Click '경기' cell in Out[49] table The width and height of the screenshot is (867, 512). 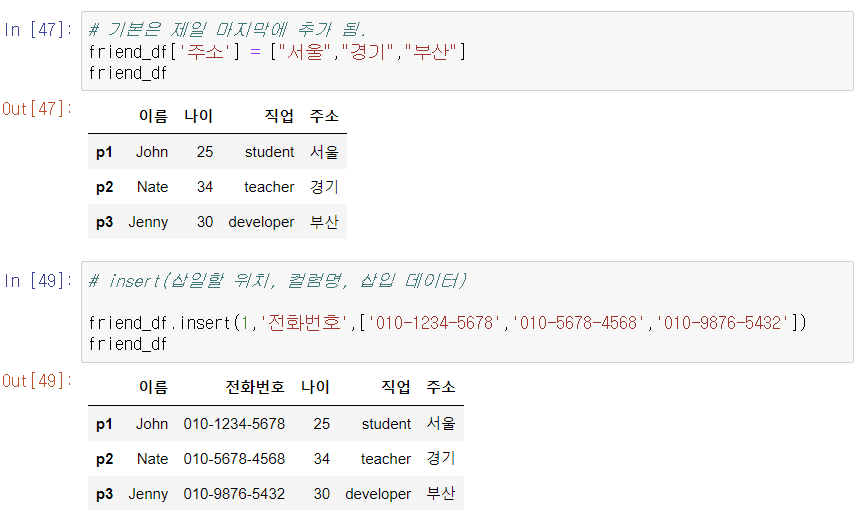point(441,458)
